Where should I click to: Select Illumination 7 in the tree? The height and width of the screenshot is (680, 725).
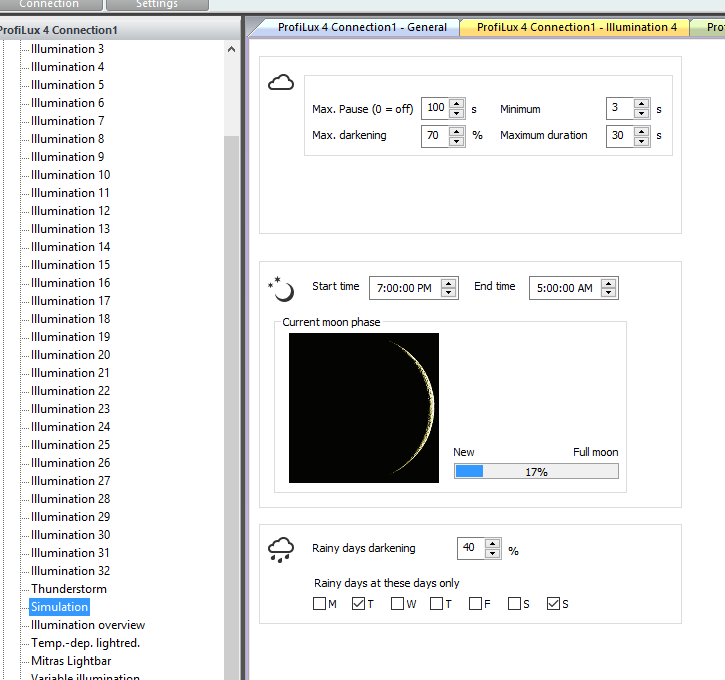(x=68, y=121)
